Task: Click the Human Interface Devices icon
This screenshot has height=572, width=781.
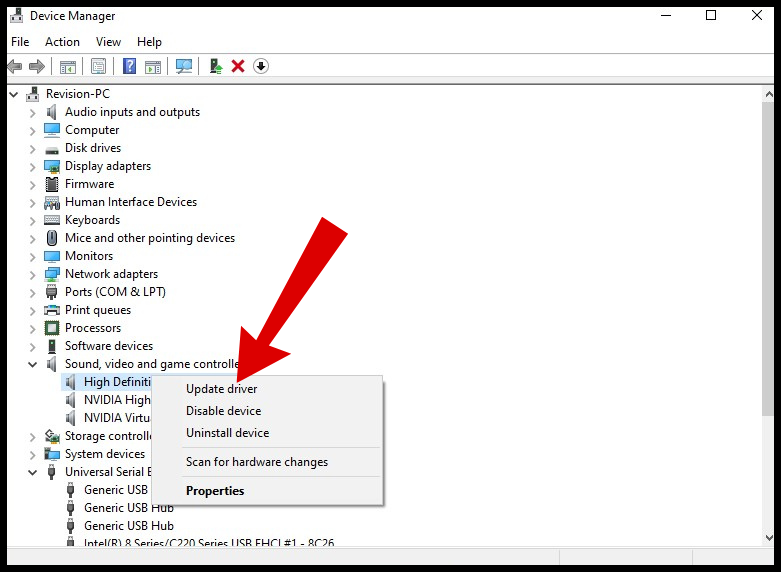Action: (52, 202)
